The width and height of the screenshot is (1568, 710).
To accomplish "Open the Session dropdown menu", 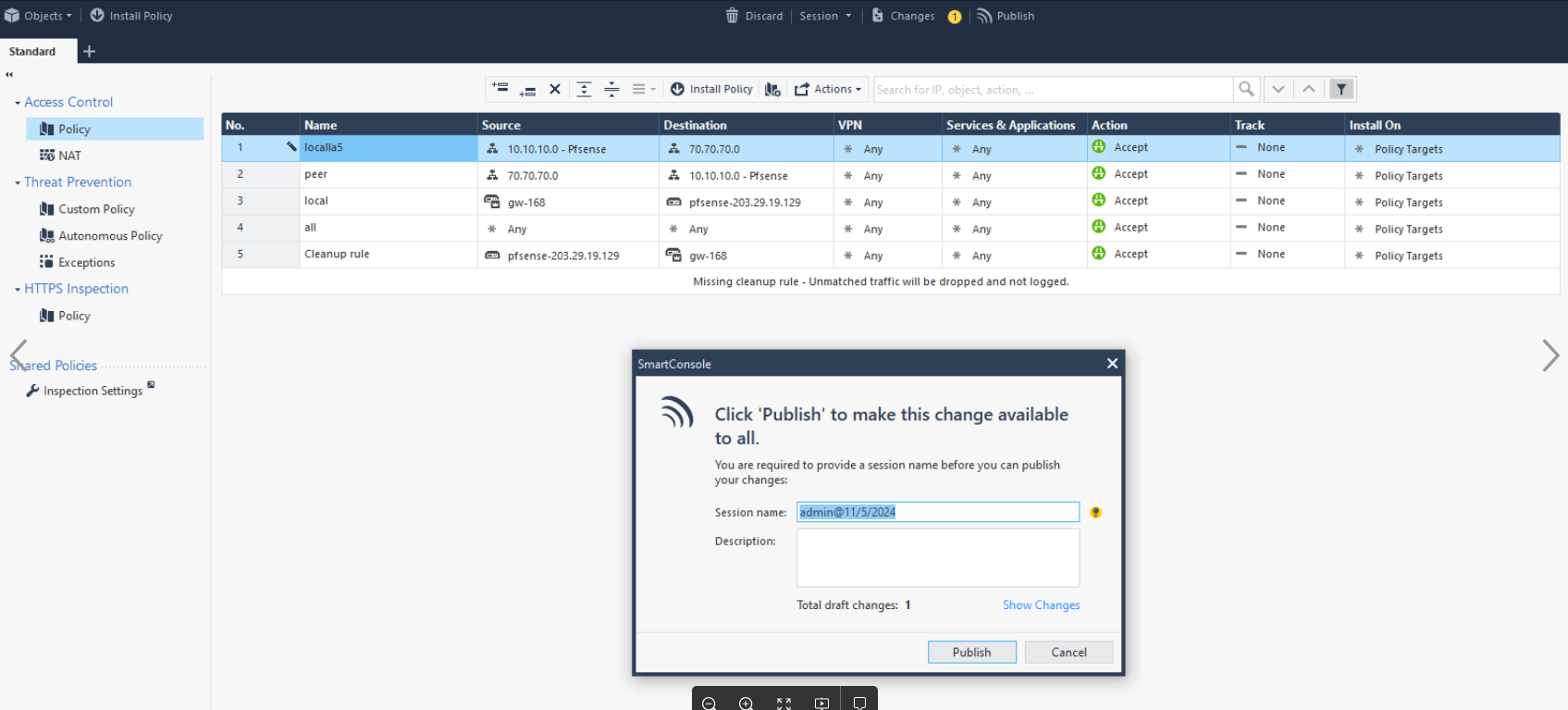I will (825, 16).
